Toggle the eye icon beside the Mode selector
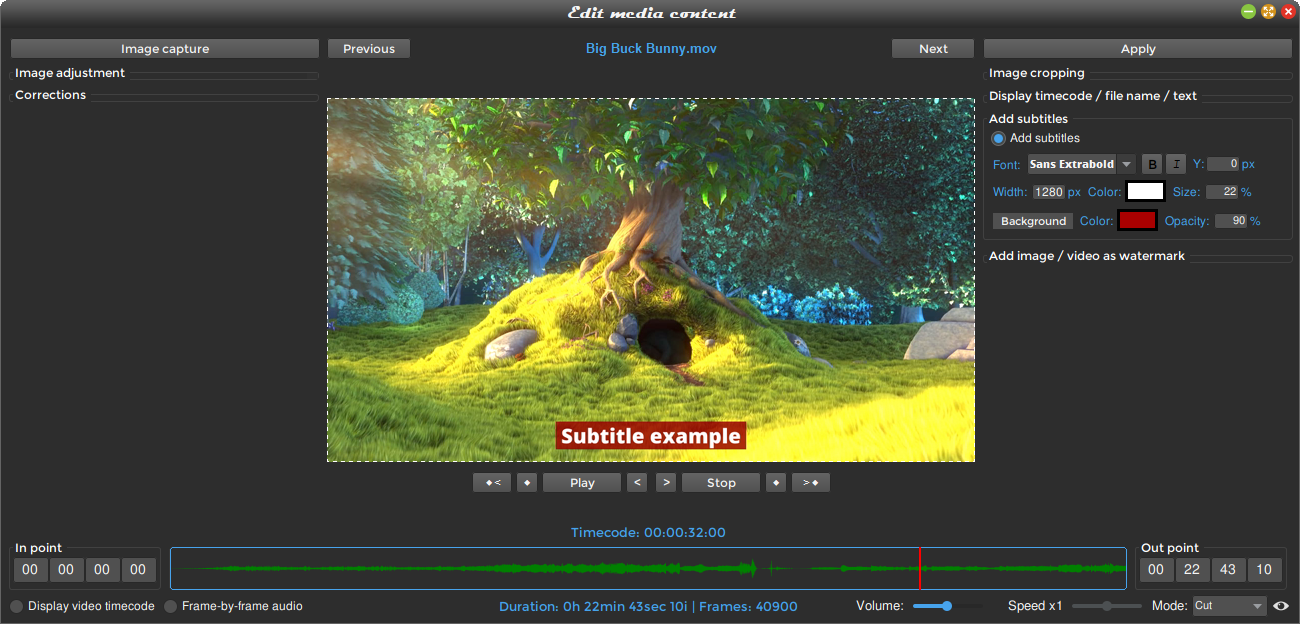 click(1283, 605)
